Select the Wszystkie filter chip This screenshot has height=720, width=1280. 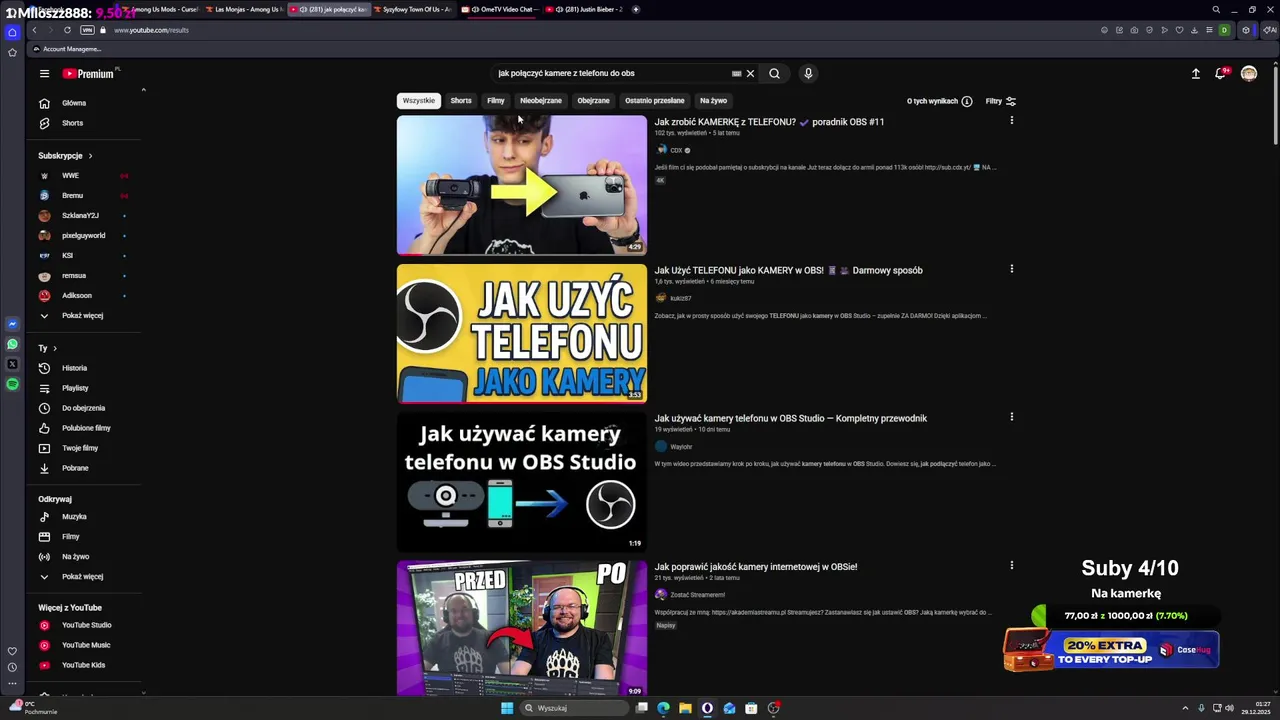(x=418, y=101)
